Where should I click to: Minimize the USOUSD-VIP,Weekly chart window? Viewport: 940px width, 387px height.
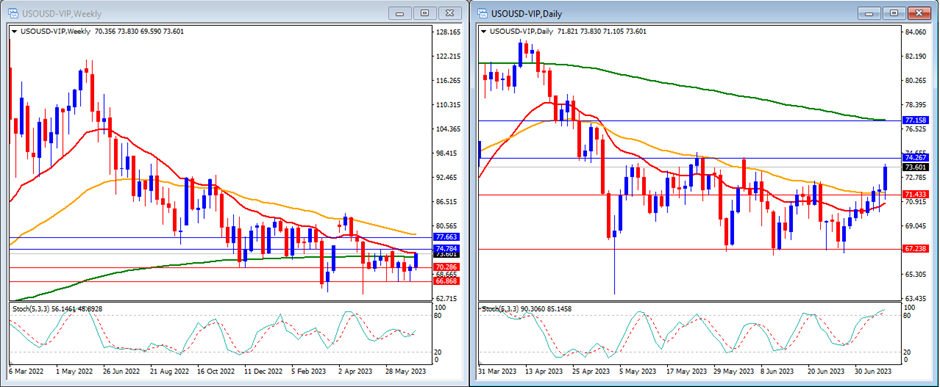coord(401,13)
